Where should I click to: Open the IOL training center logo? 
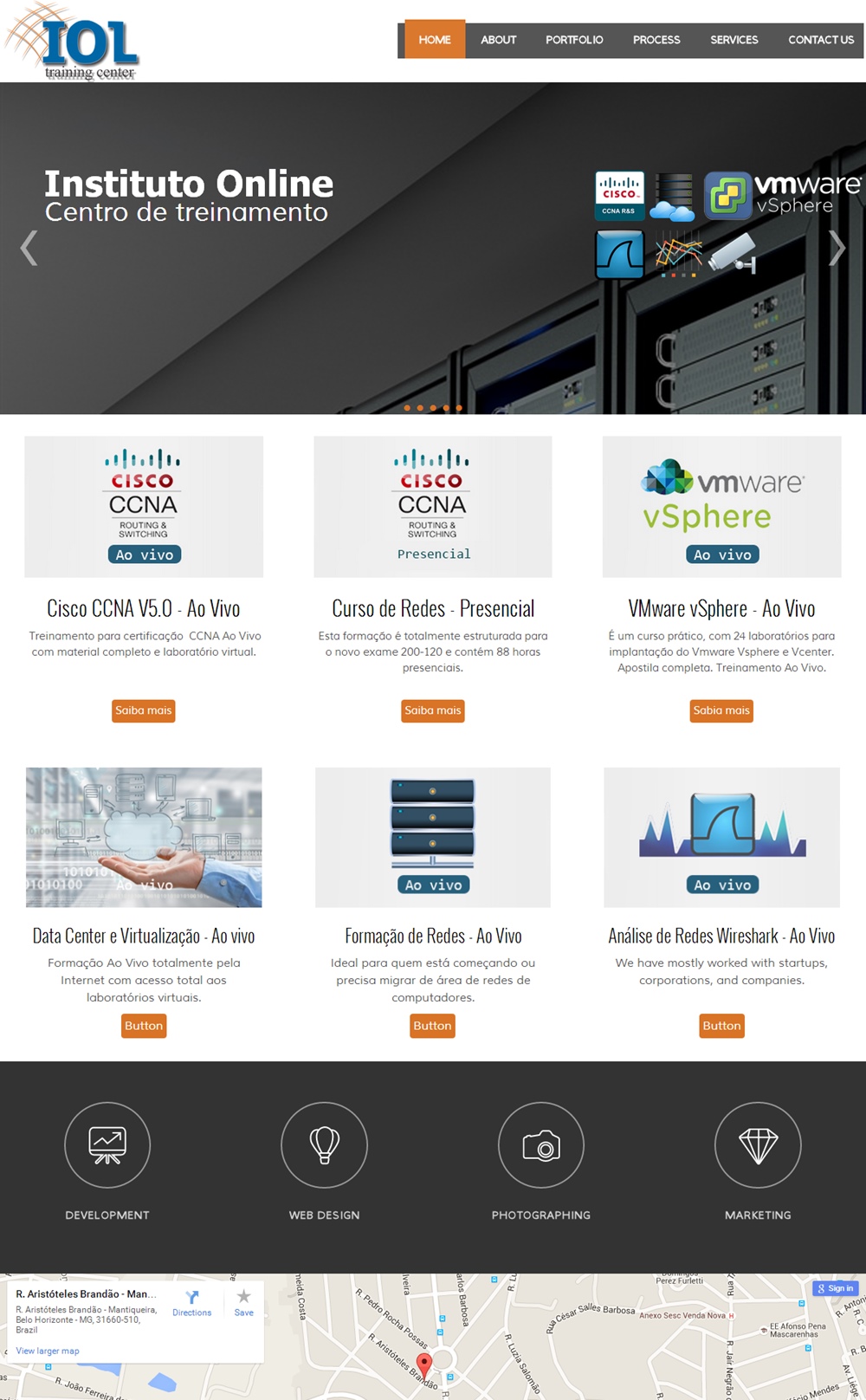coord(72,43)
